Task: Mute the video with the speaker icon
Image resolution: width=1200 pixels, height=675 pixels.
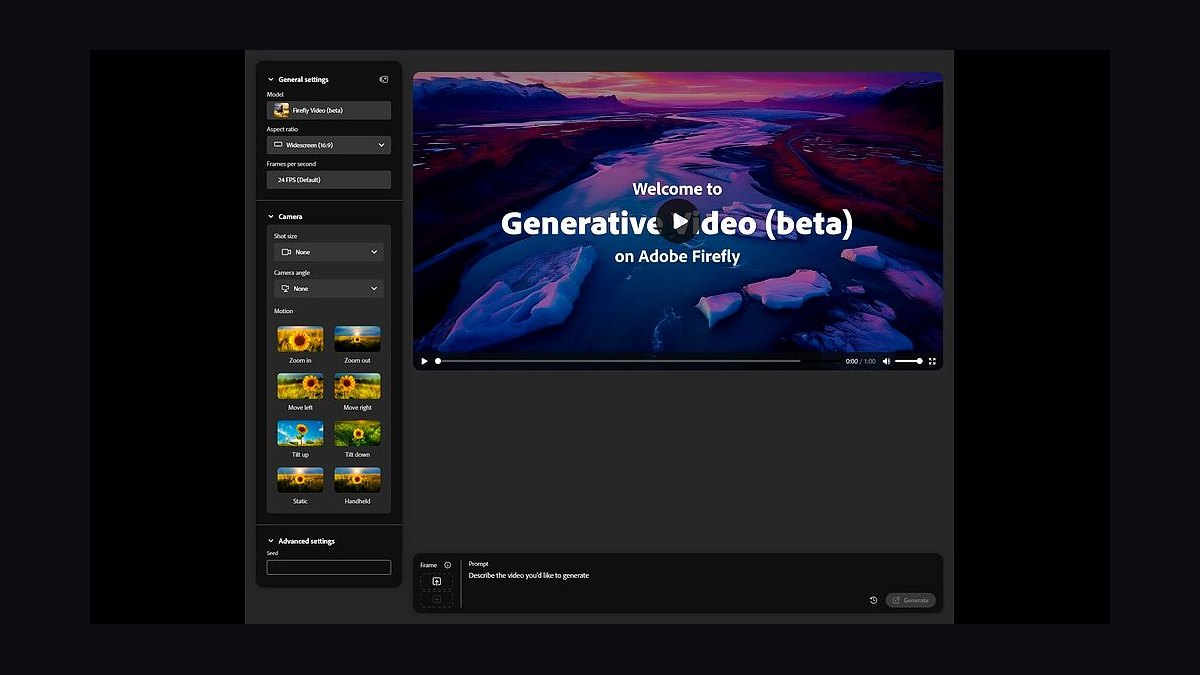Action: (x=886, y=361)
